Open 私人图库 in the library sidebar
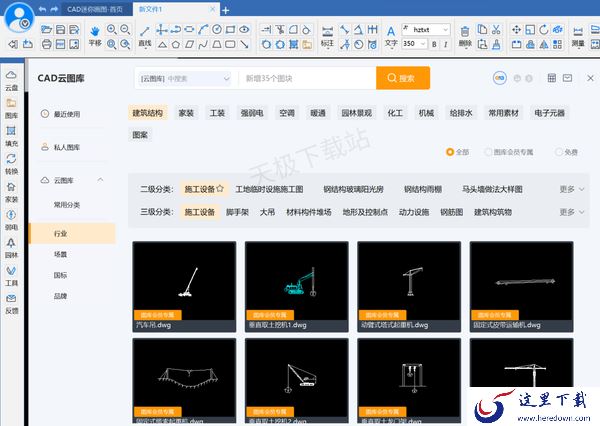600x426 pixels. (x=61, y=147)
